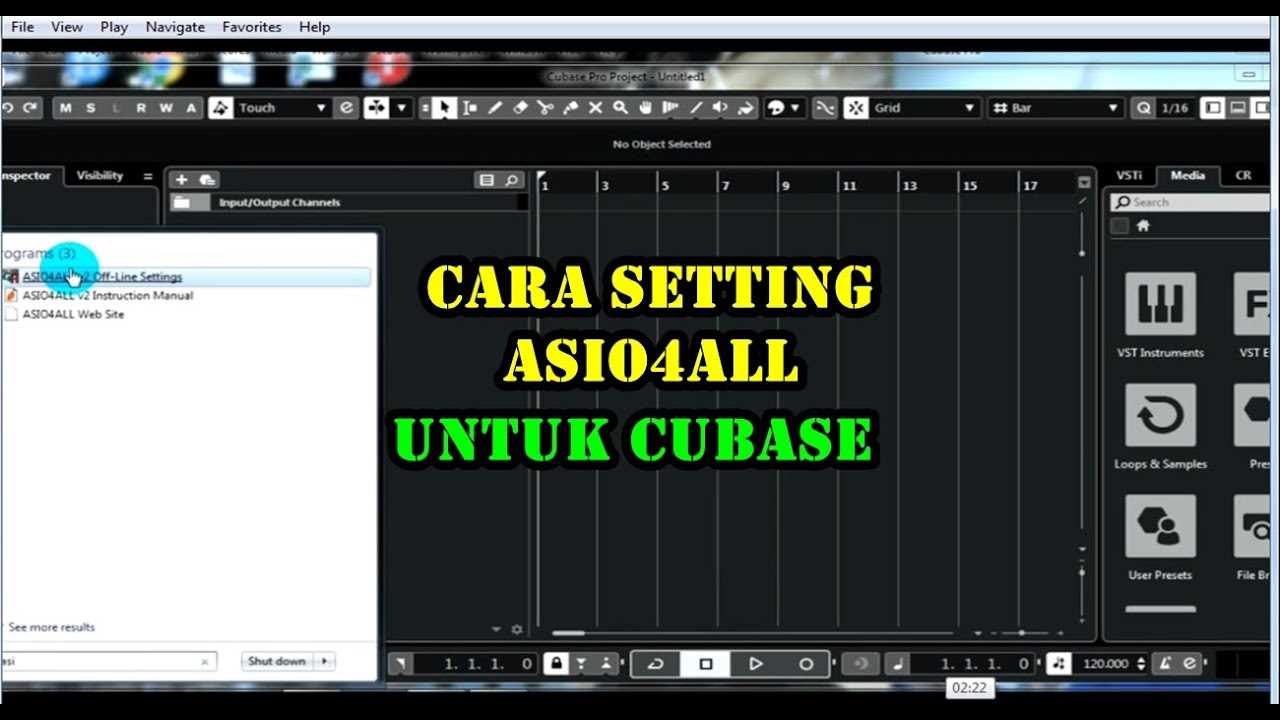
Task: Select the Zoom magnifier tool
Action: pyautogui.click(x=620, y=108)
